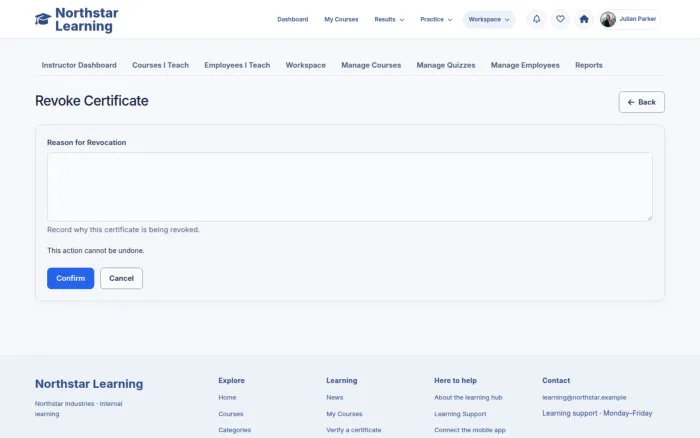
Task: Expand the Results dropdown
Action: 389,20
